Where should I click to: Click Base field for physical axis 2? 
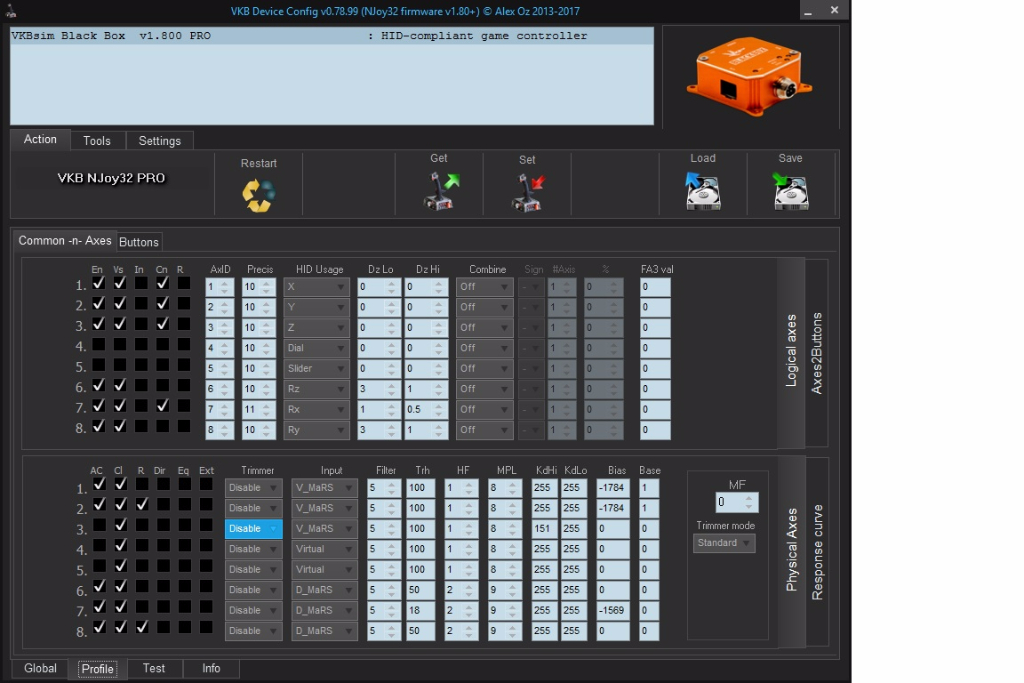(648, 508)
